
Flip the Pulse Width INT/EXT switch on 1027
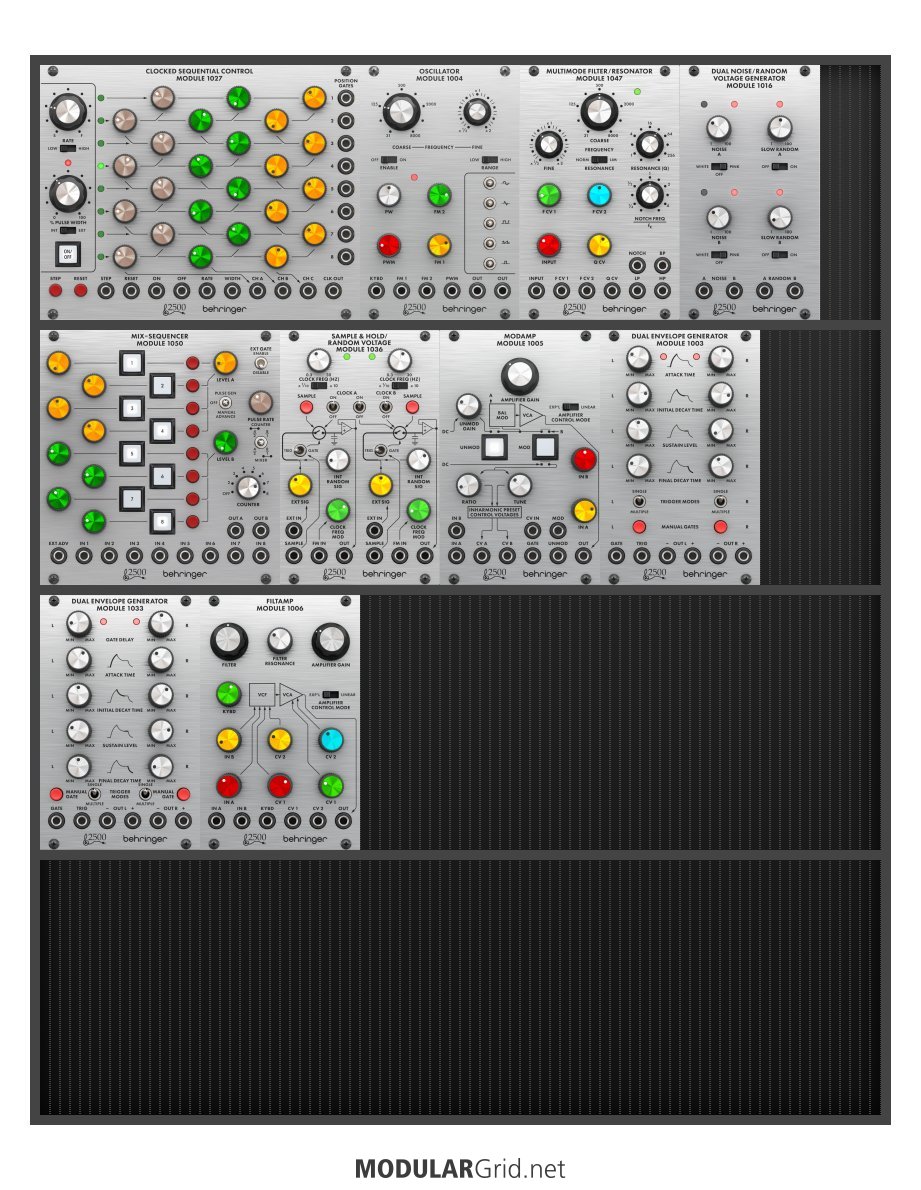[68, 230]
